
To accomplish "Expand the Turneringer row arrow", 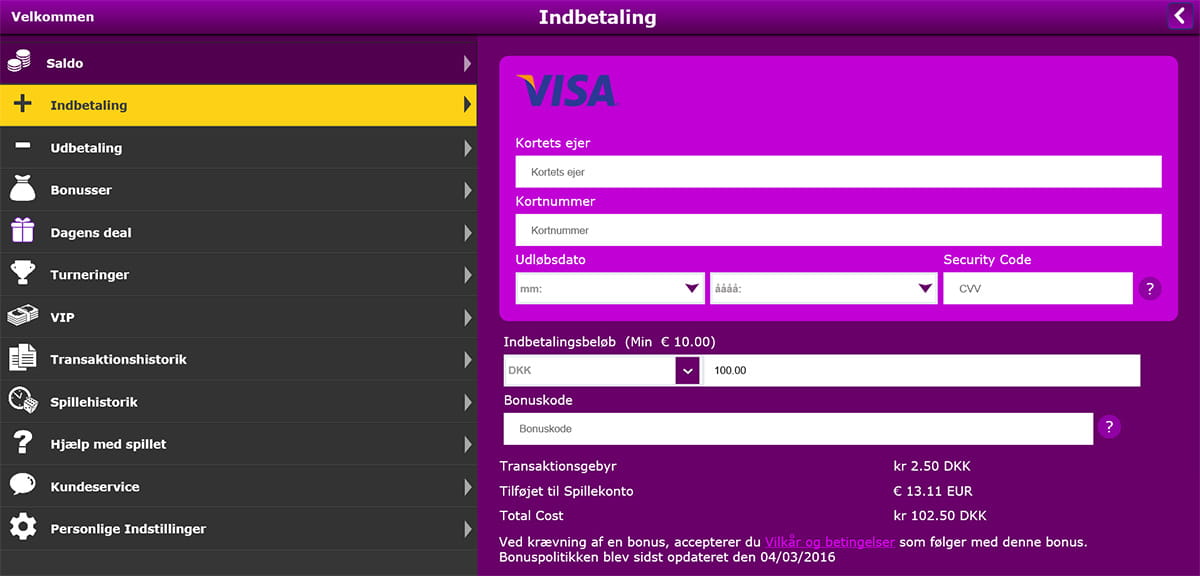I will [467, 274].
